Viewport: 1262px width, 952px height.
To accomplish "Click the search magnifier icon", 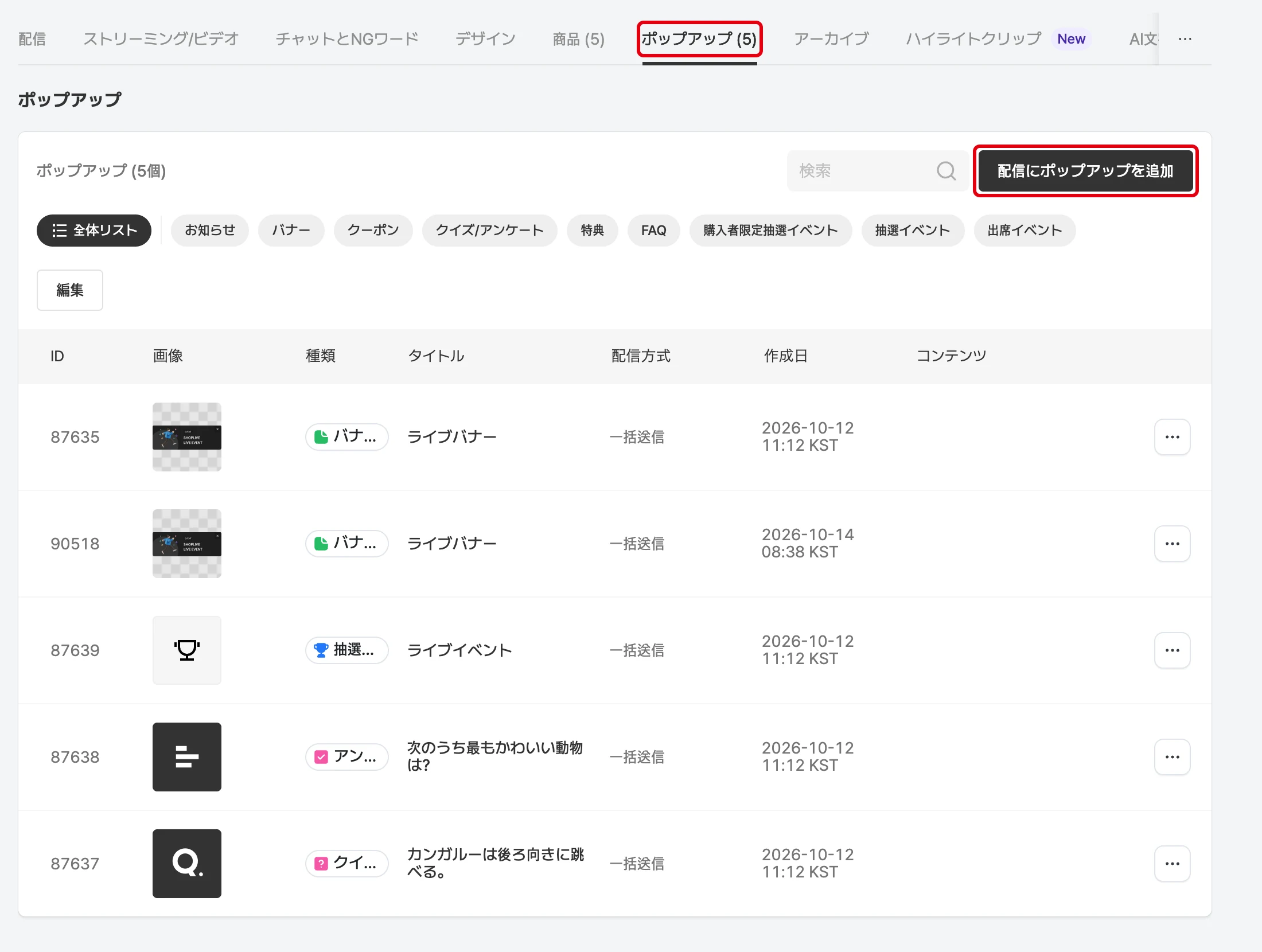I will (x=946, y=171).
